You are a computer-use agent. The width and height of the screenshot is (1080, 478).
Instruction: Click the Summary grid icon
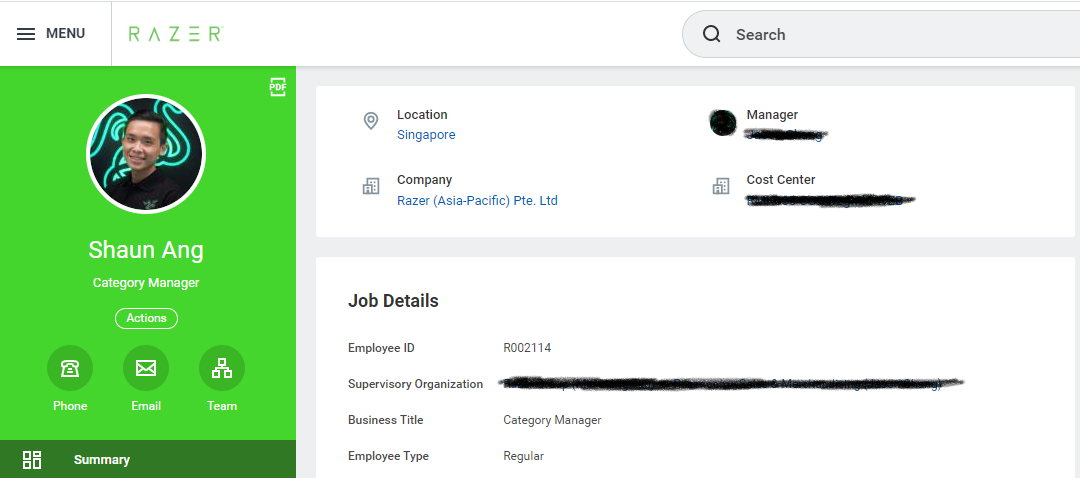click(32, 459)
